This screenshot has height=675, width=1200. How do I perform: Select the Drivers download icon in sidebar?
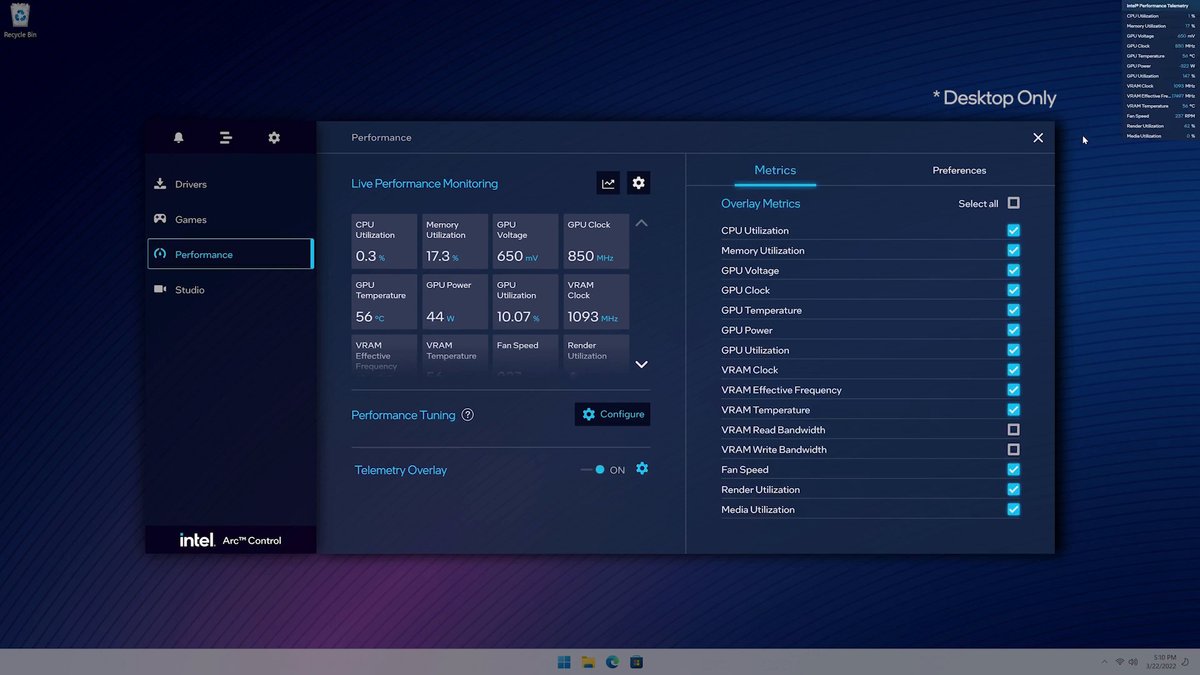tap(160, 184)
